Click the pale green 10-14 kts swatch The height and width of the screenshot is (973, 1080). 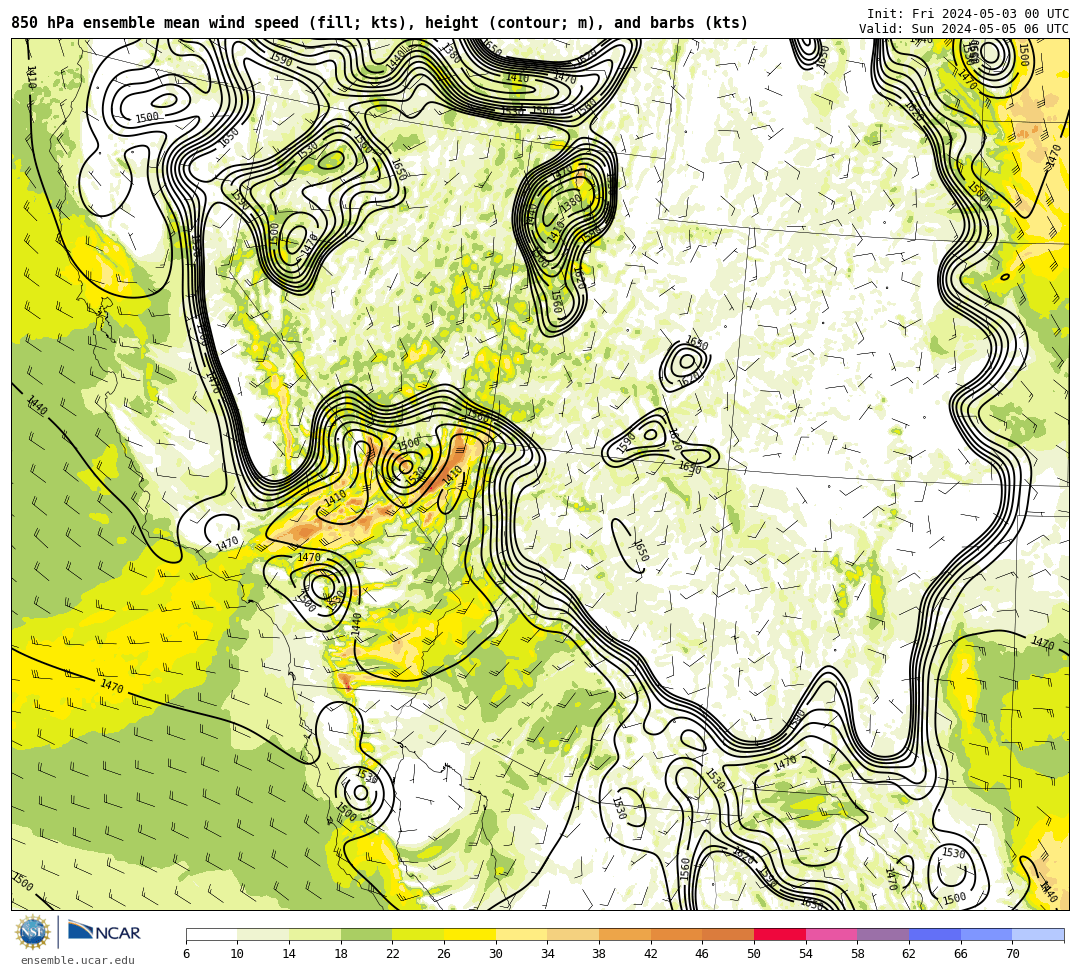[263, 934]
